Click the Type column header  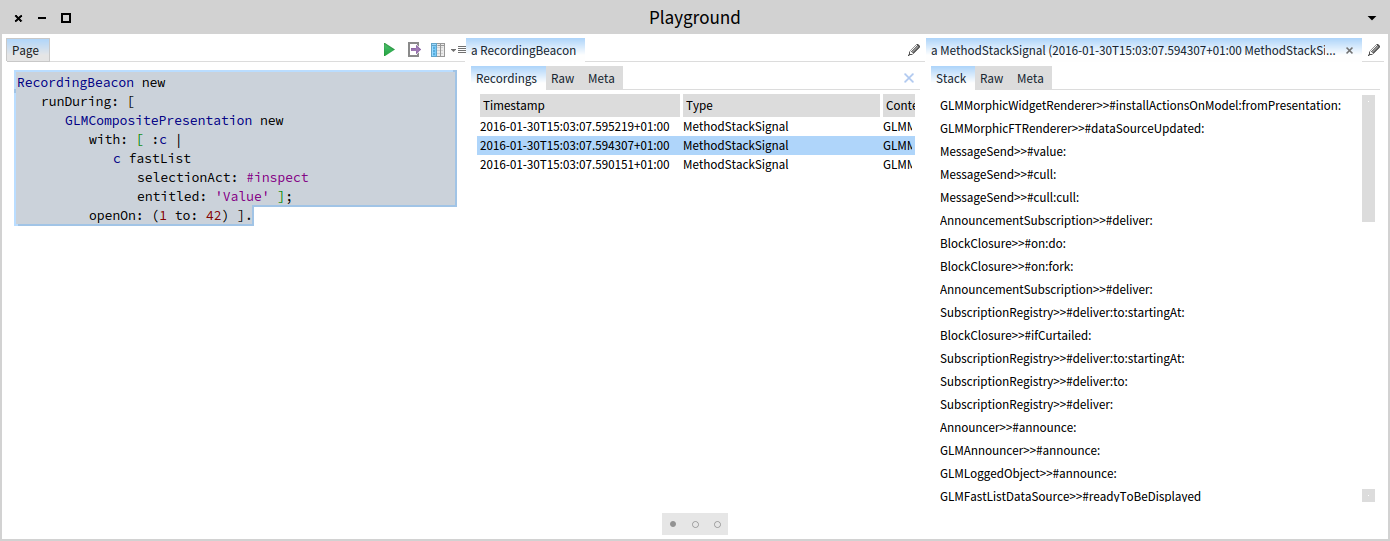(x=780, y=105)
